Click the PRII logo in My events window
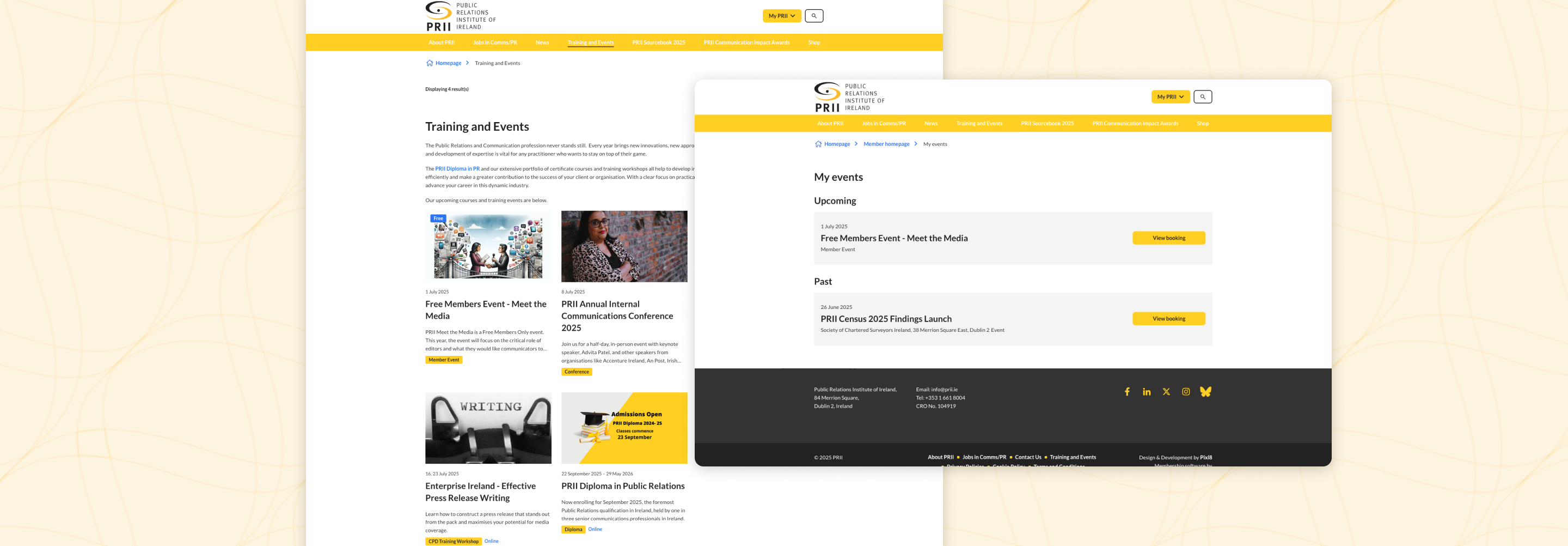 point(849,97)
